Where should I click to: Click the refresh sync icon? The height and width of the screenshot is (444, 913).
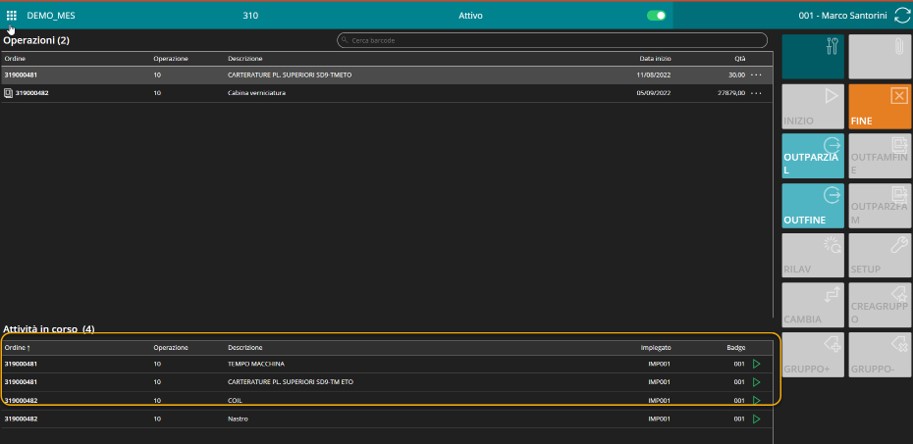[902, 16]
